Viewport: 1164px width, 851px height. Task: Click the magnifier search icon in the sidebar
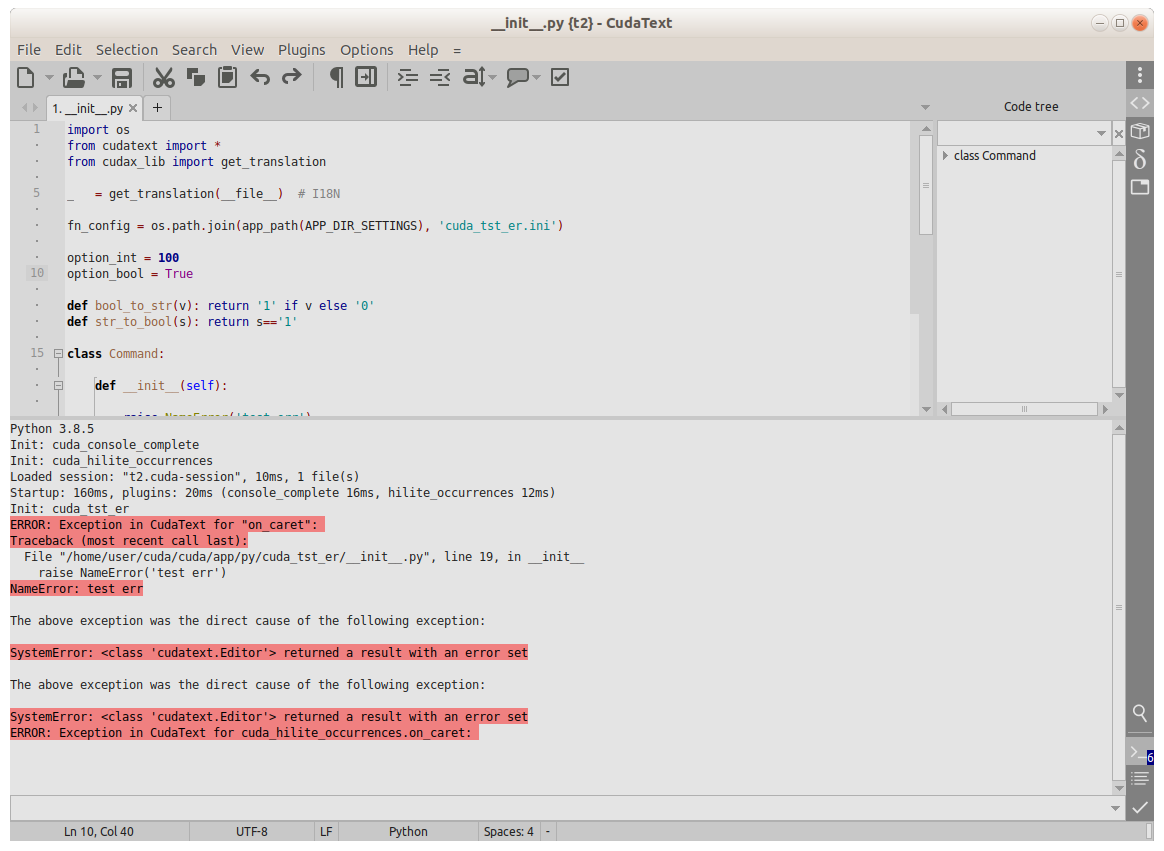click(1140, 713)
